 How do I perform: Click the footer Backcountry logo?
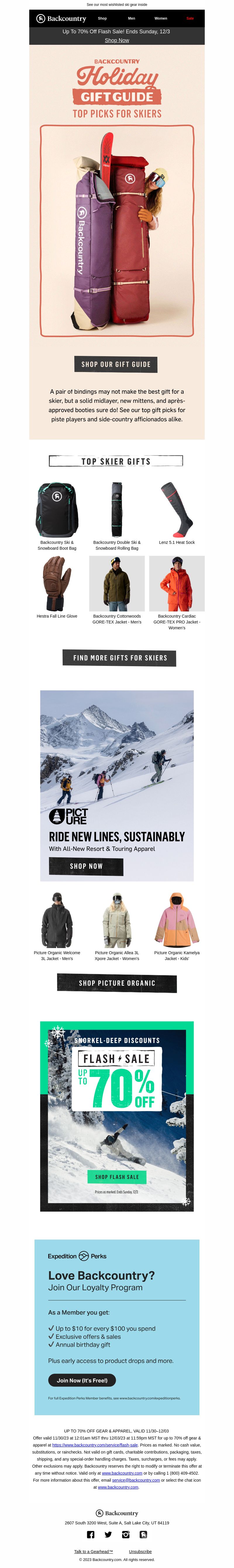click(x=117, y=1513)
